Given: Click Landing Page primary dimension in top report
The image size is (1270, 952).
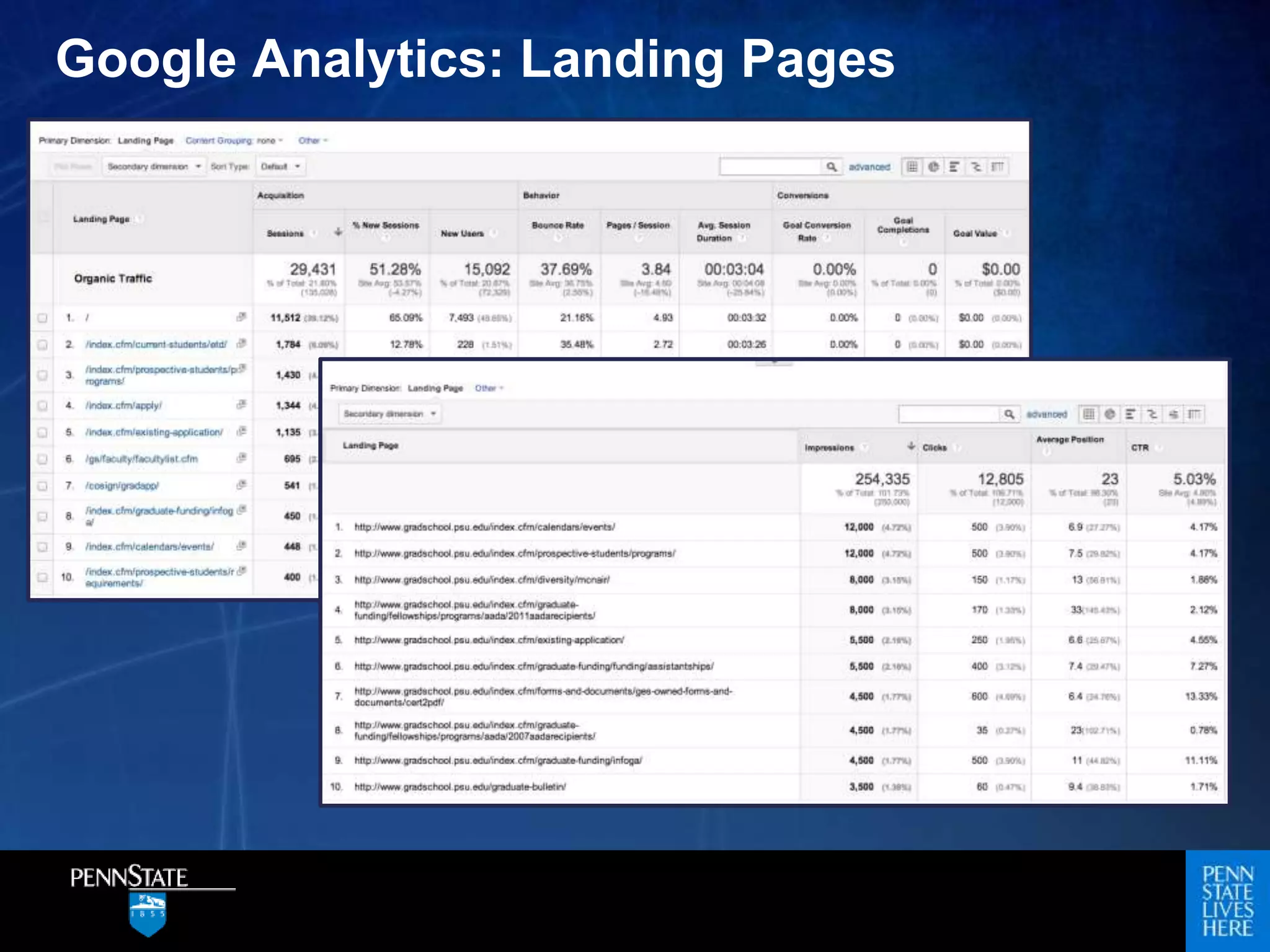Looking at the screenshot, I should click(x=146, y=141).
